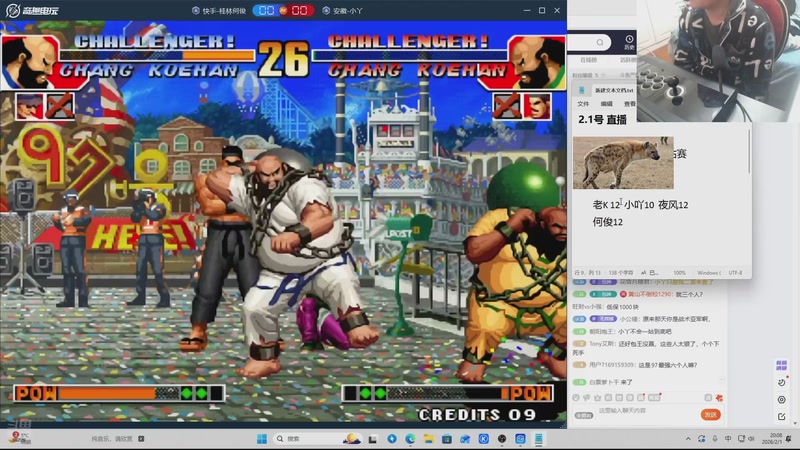Image resolution: width=800 pixels, height=450 pixels.
Task: Click the 00:00 score display in the title bar
Action: (x=283, y=10)
